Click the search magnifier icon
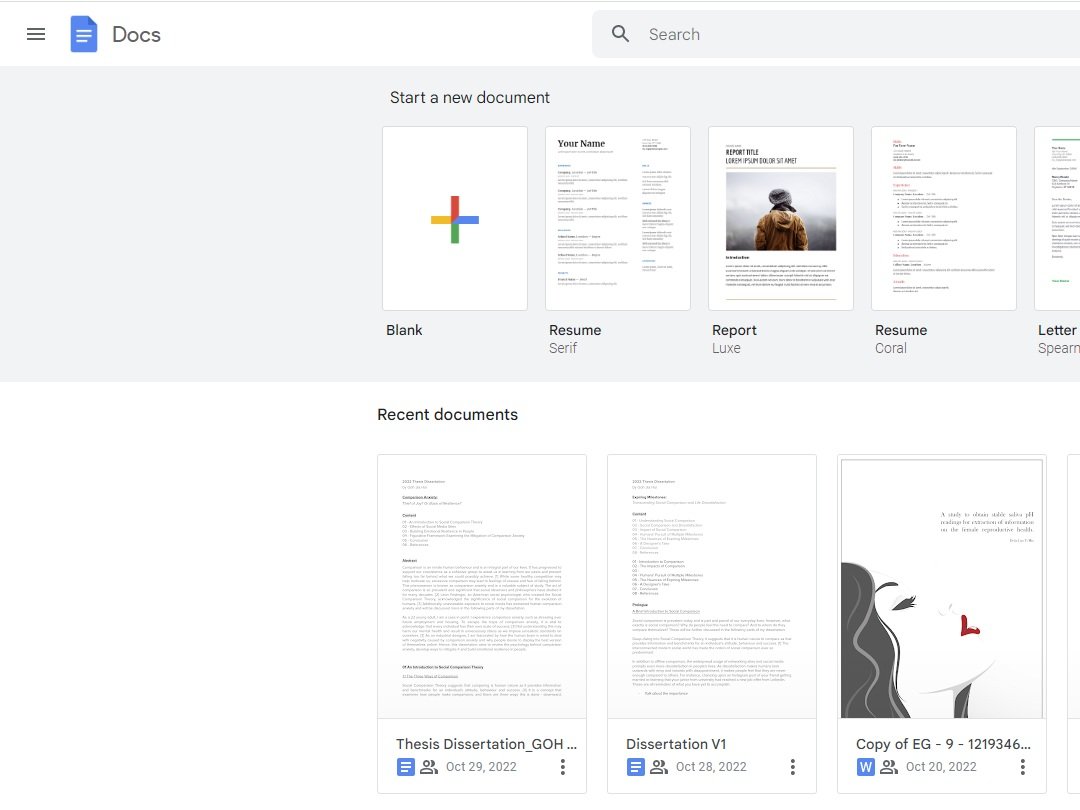 click(x=620, y=34)
